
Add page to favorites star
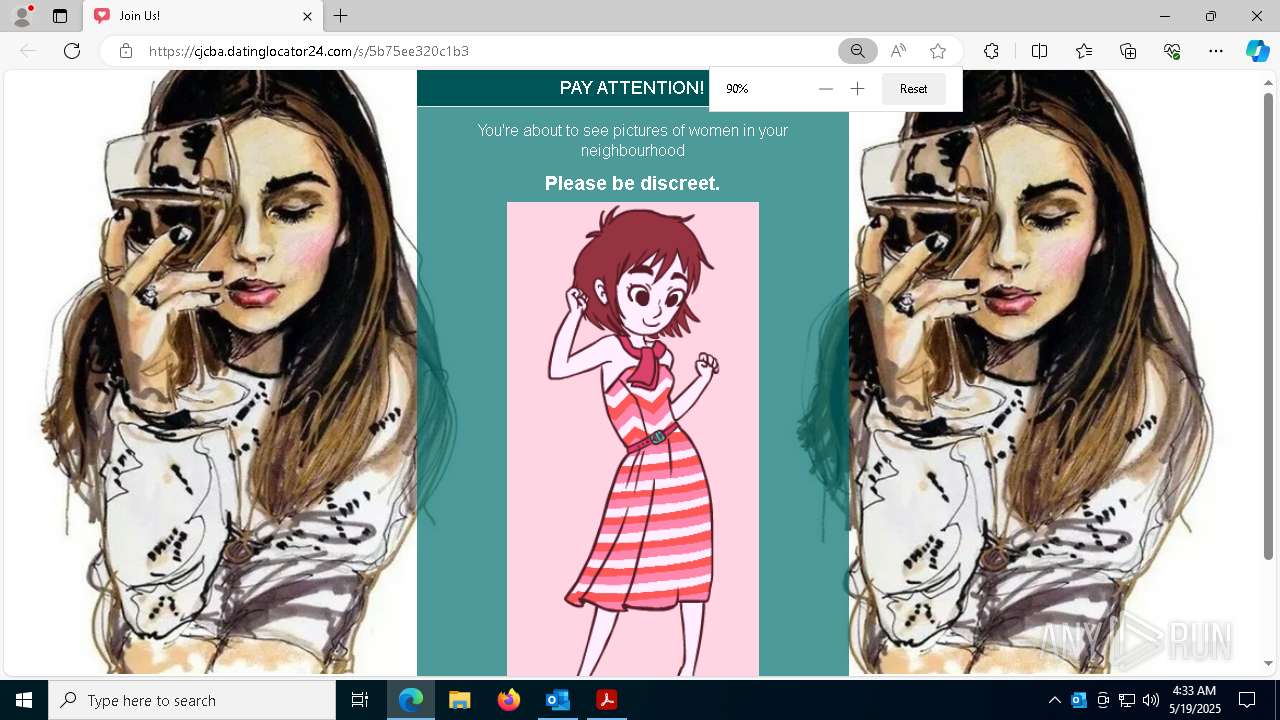[938, 51]
